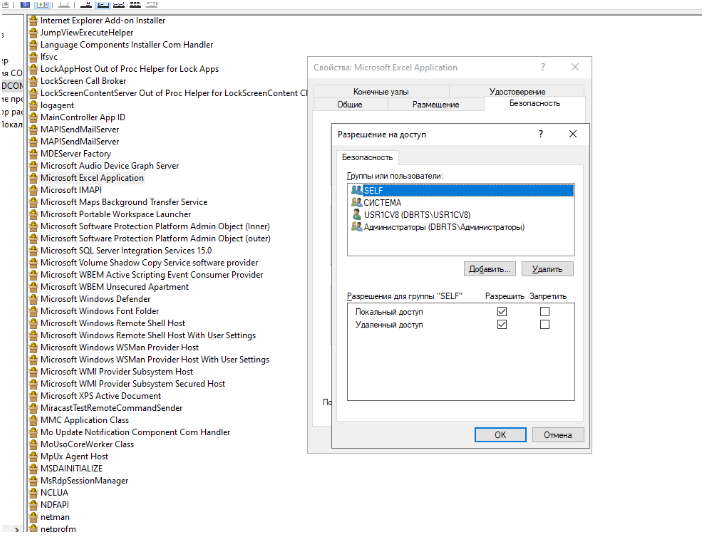712x538 pixels.
Task: Click the СИСТЕМА group icon
Action: (x=357, y=202)
